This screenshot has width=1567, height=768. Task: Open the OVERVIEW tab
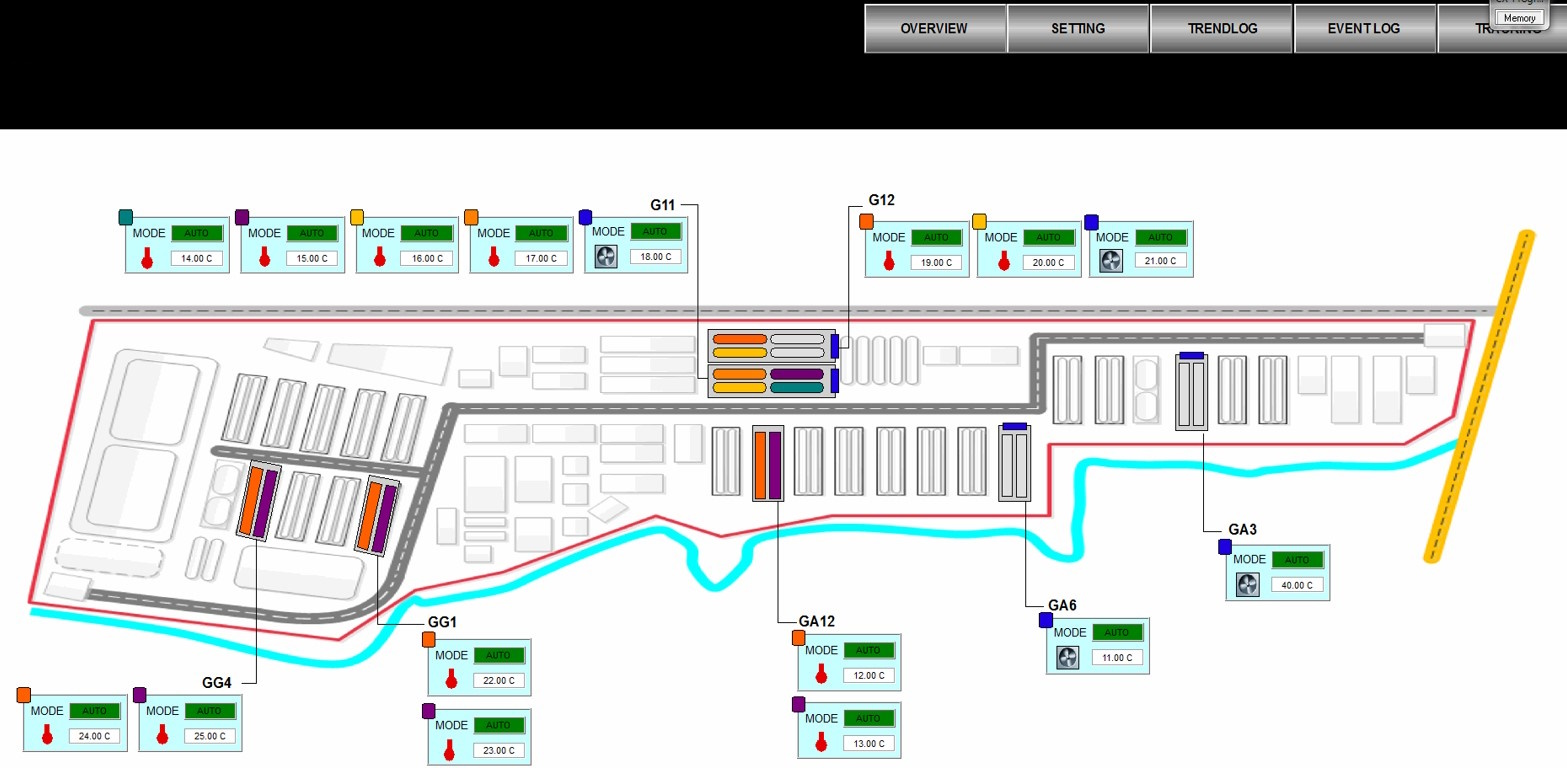(x=934, y=29)
